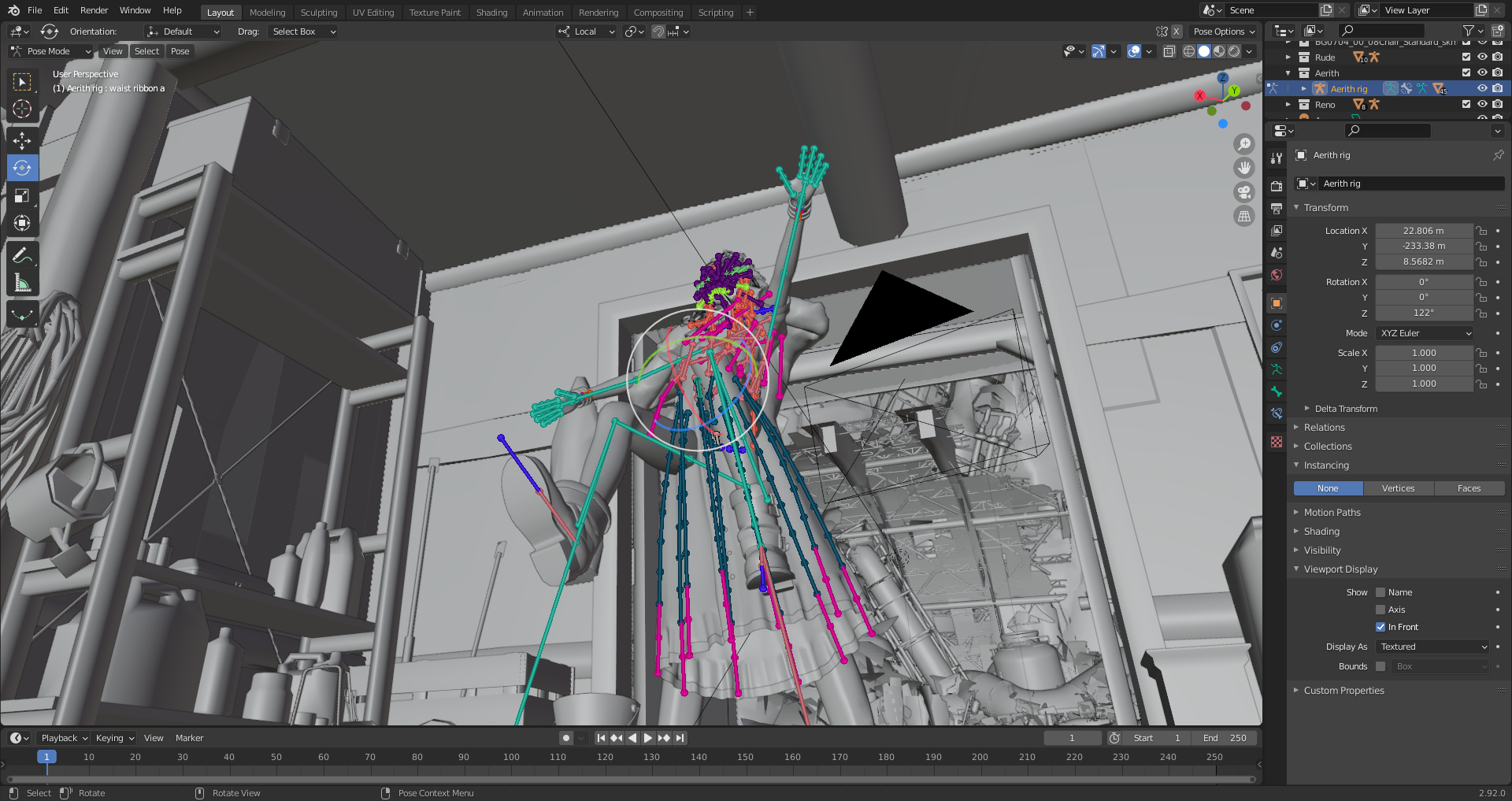Viewport: 1512px width, 801px height.
Task: Open the Local transform orientation dropdown
Action: pyautogui.click(x=587, y=32)
